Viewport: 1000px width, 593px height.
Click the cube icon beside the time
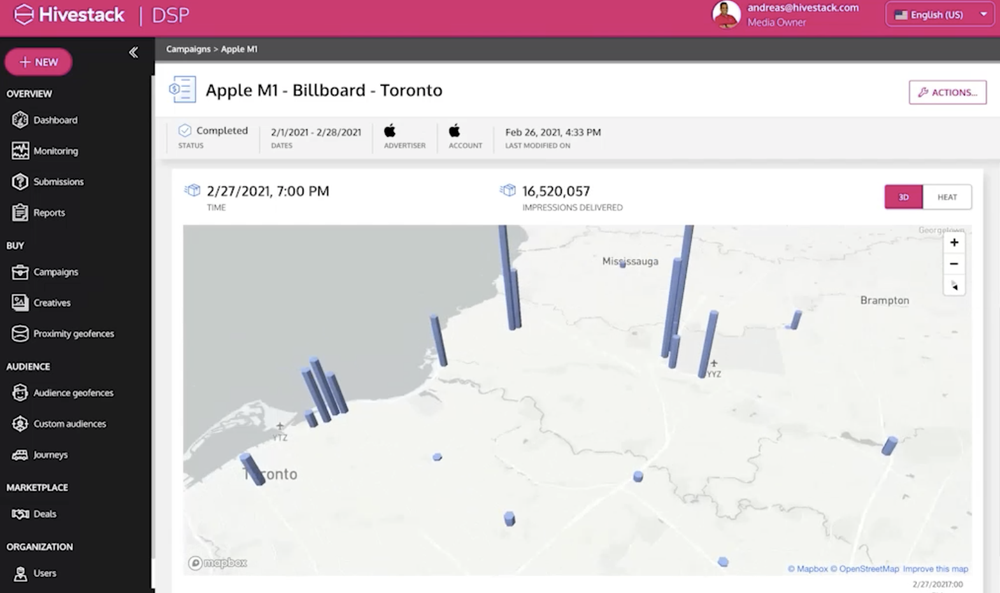tap(192, 191)
